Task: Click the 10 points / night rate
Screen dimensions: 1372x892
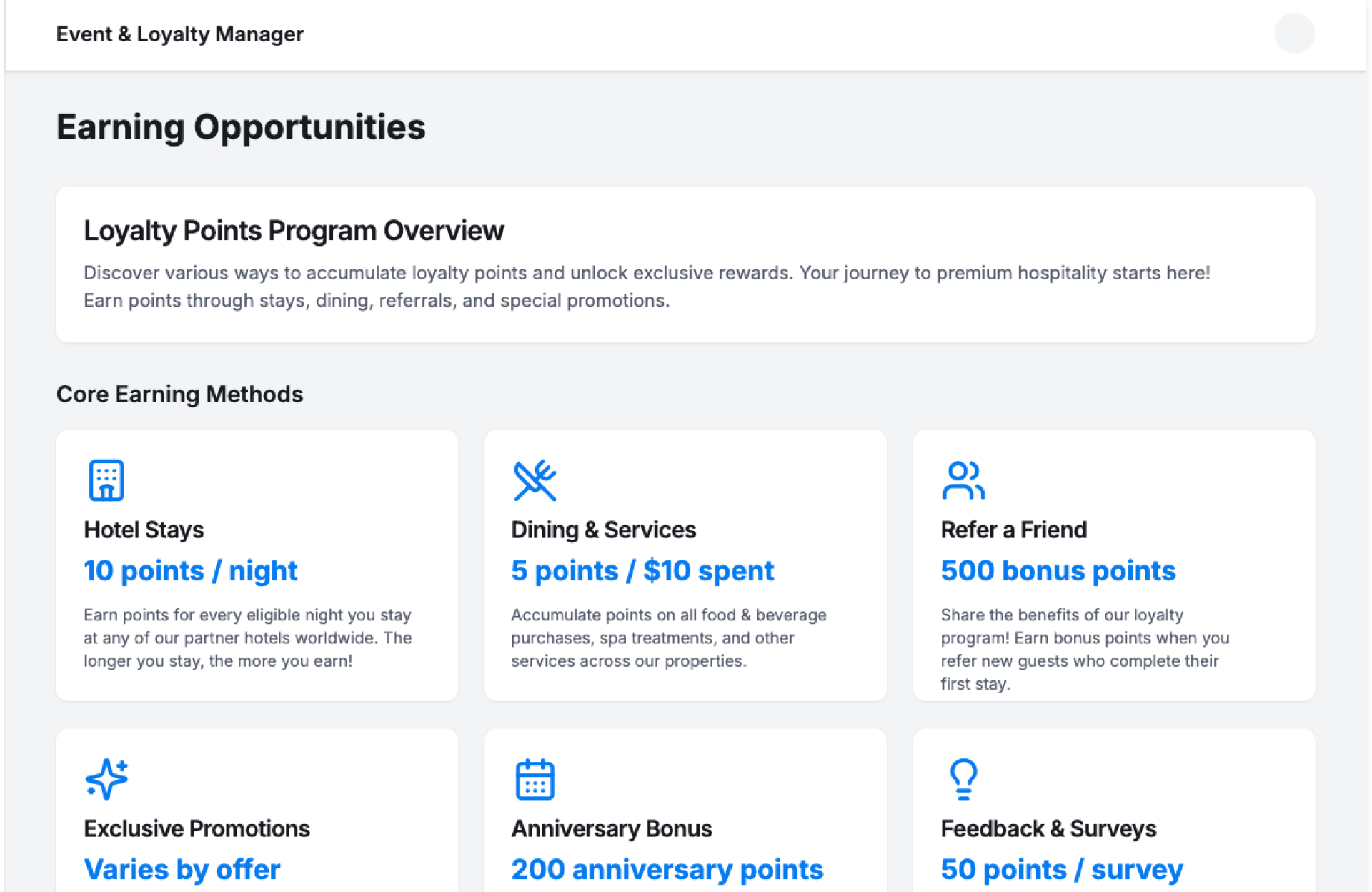Action: click(190, 570)
